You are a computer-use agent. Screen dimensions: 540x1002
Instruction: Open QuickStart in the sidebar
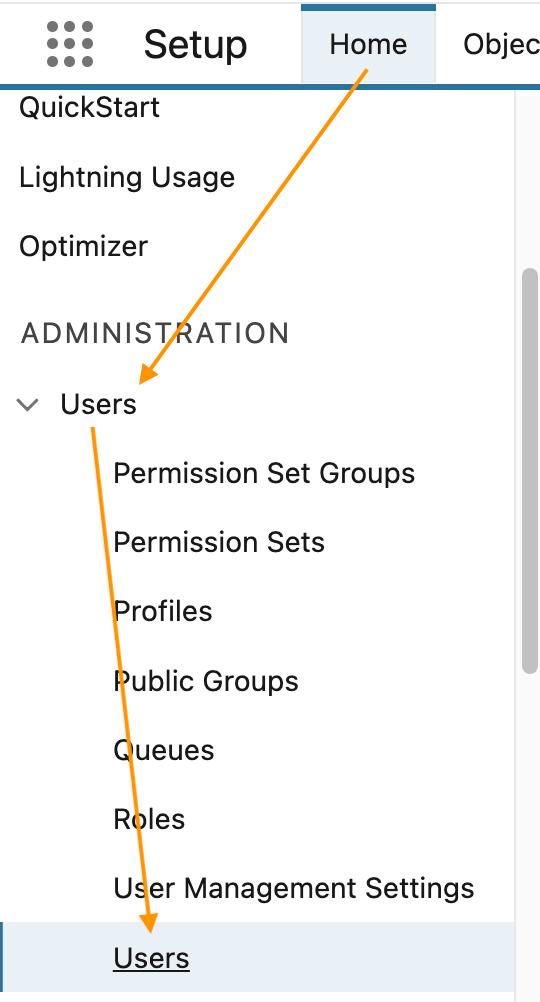coord(89,107)
